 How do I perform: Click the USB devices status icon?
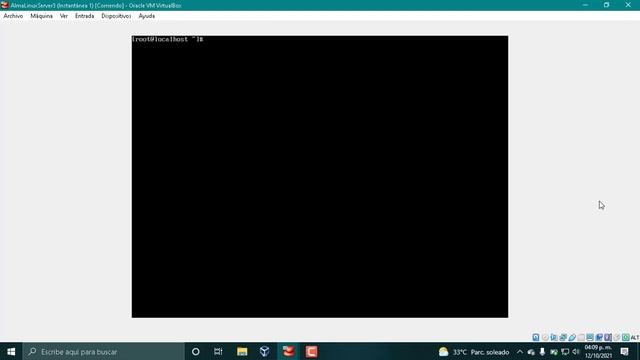click(x=572, y=337)
